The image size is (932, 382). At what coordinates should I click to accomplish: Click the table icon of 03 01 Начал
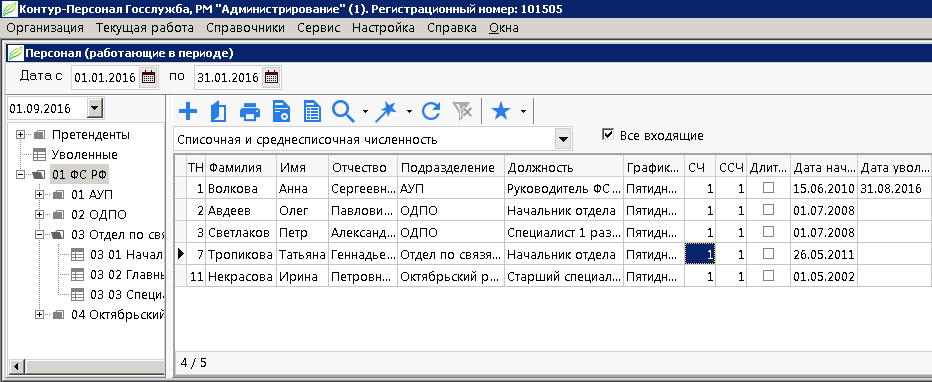(78, 255)
